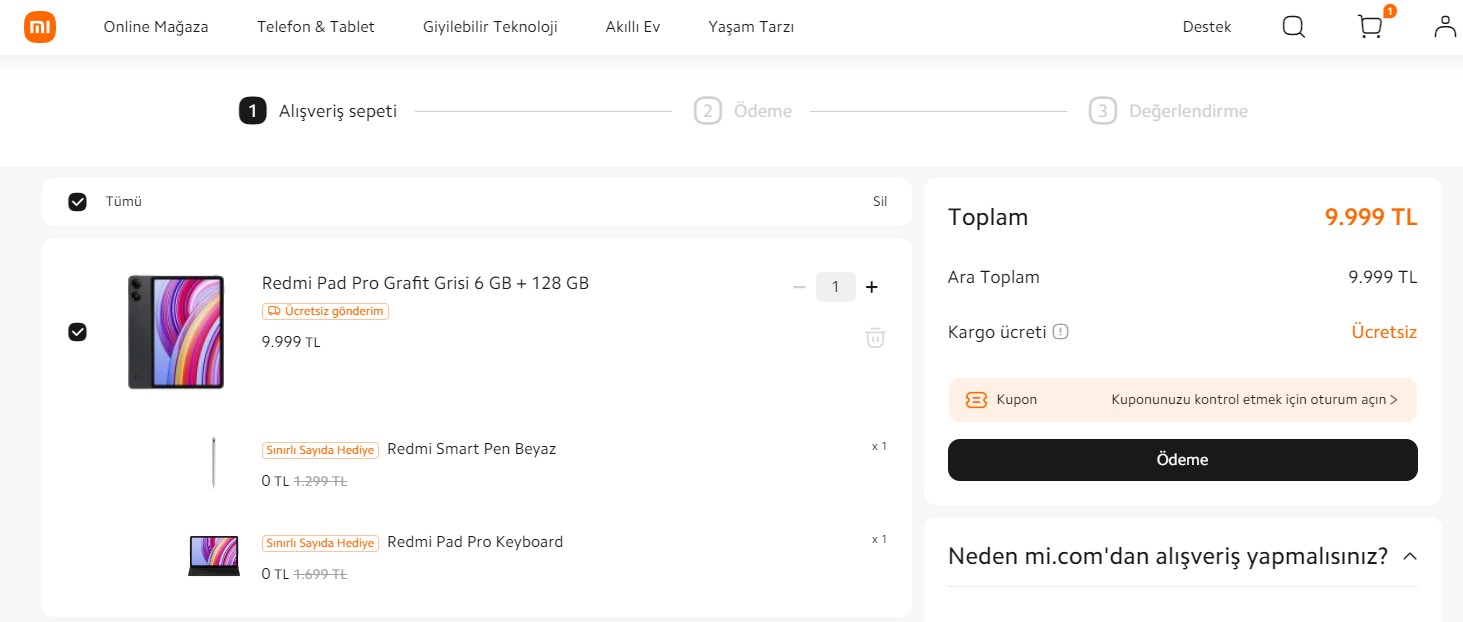Collapse the Neden mi.com'dan alışveriş section
Viewport: 1463px width, 622px height.
[x=1410, y=556]
